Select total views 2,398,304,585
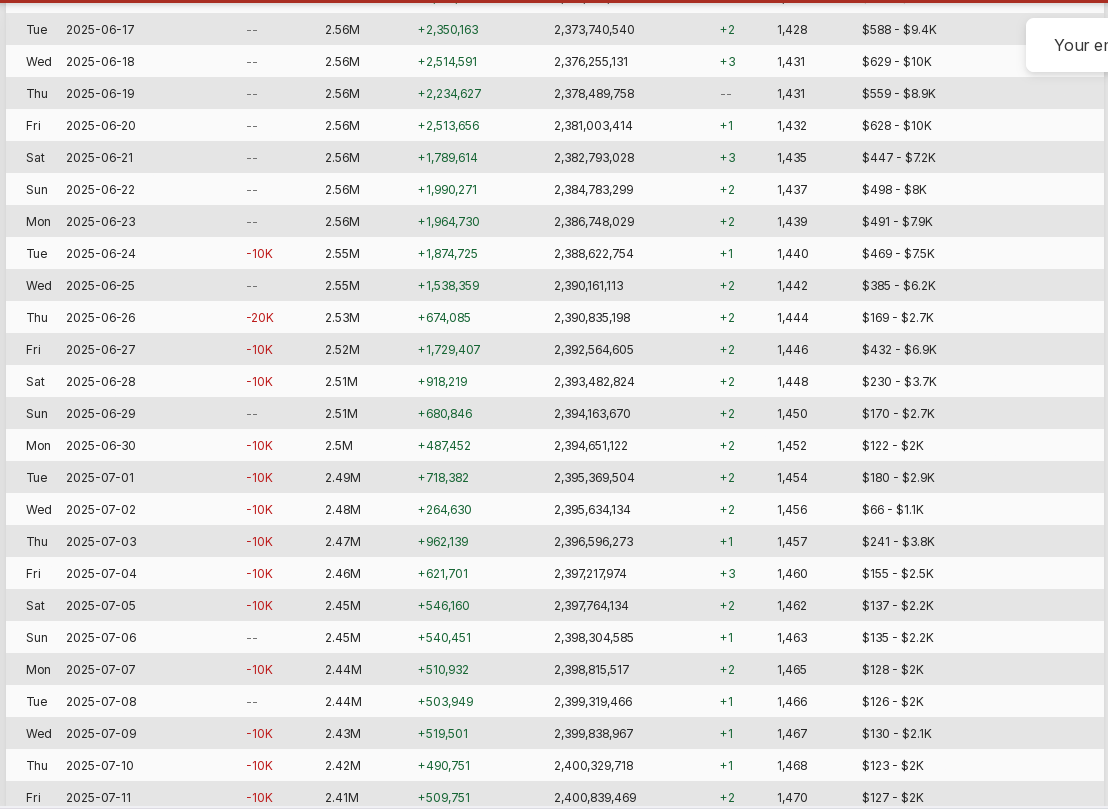The height and width of the screenshot is (809, 1108). (594, 637)
